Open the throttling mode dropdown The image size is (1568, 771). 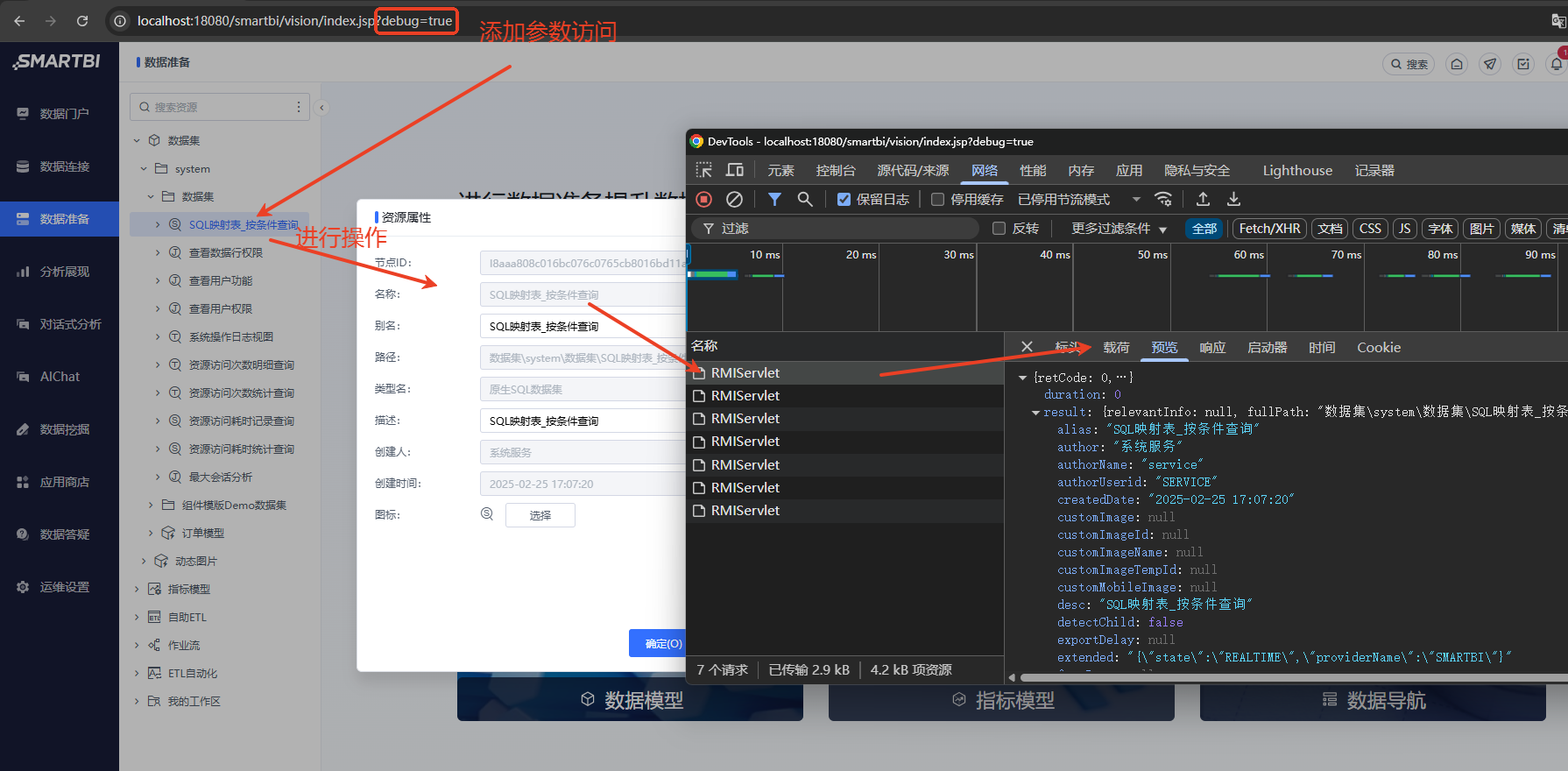pos(1079,200)
